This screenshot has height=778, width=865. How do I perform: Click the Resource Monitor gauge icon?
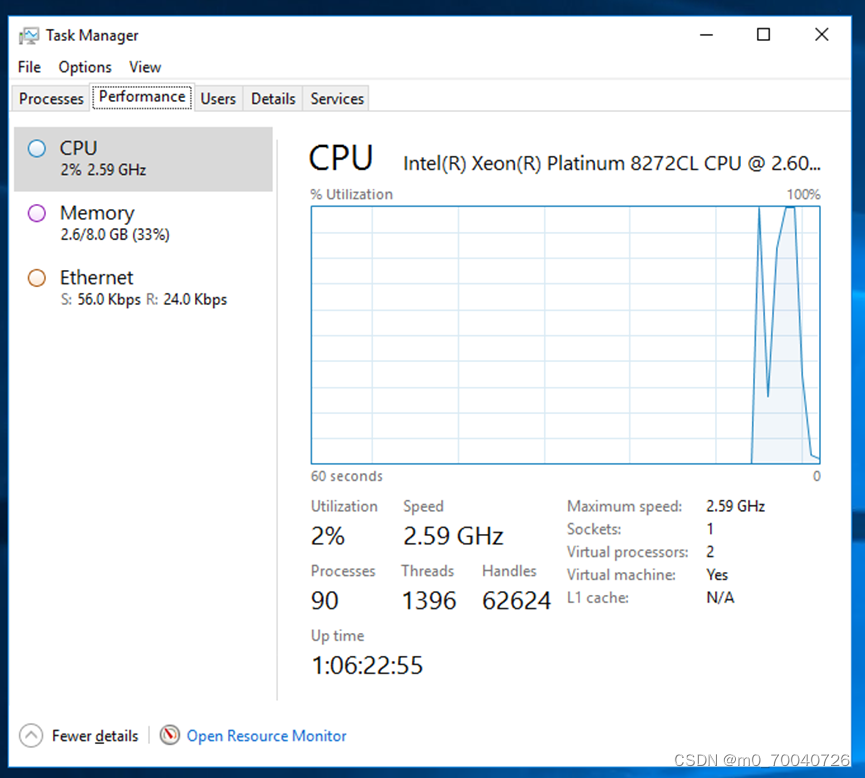[x=170, y=735]
